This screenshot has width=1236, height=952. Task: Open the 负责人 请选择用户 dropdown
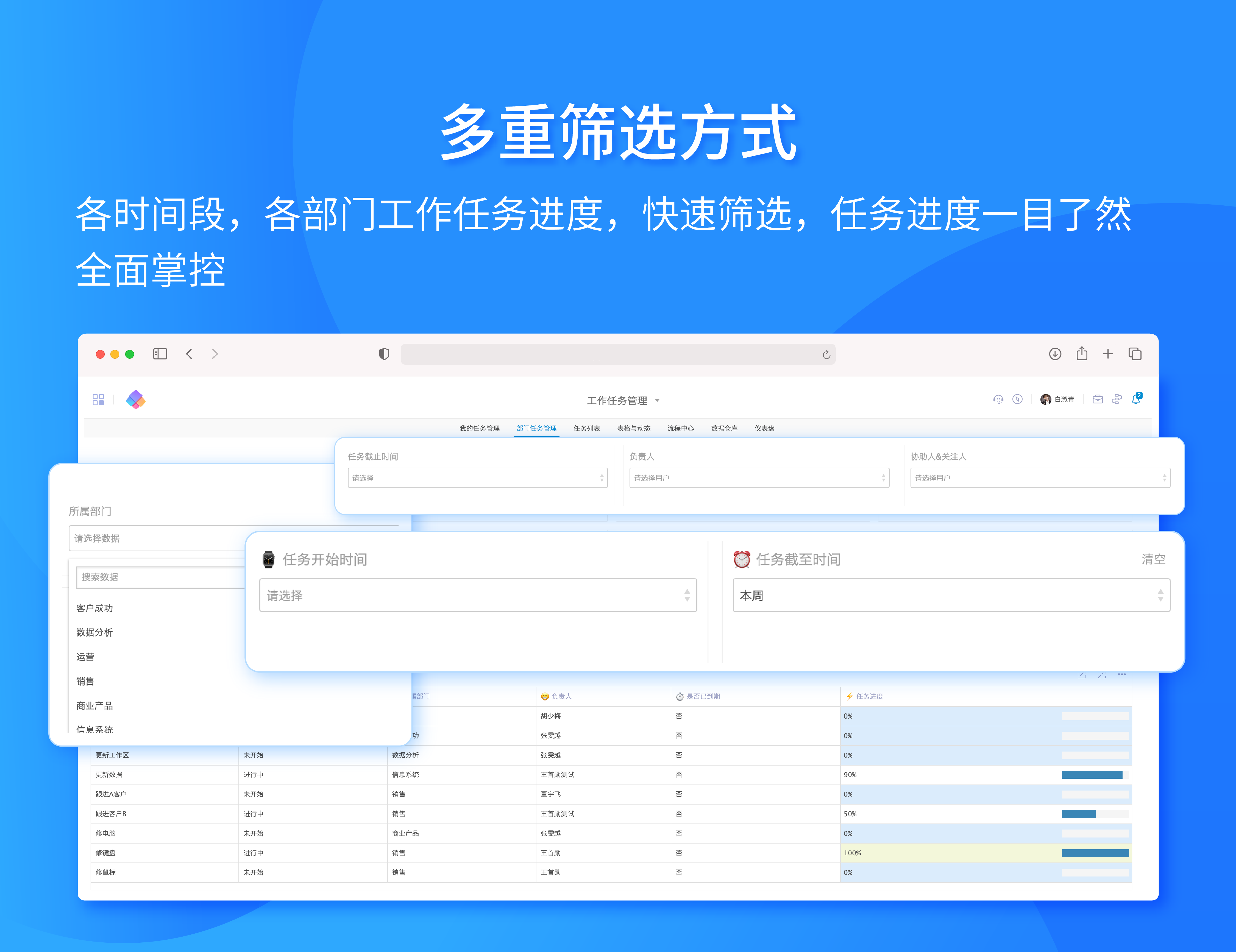pyautogui.click(x=759, y=478)
